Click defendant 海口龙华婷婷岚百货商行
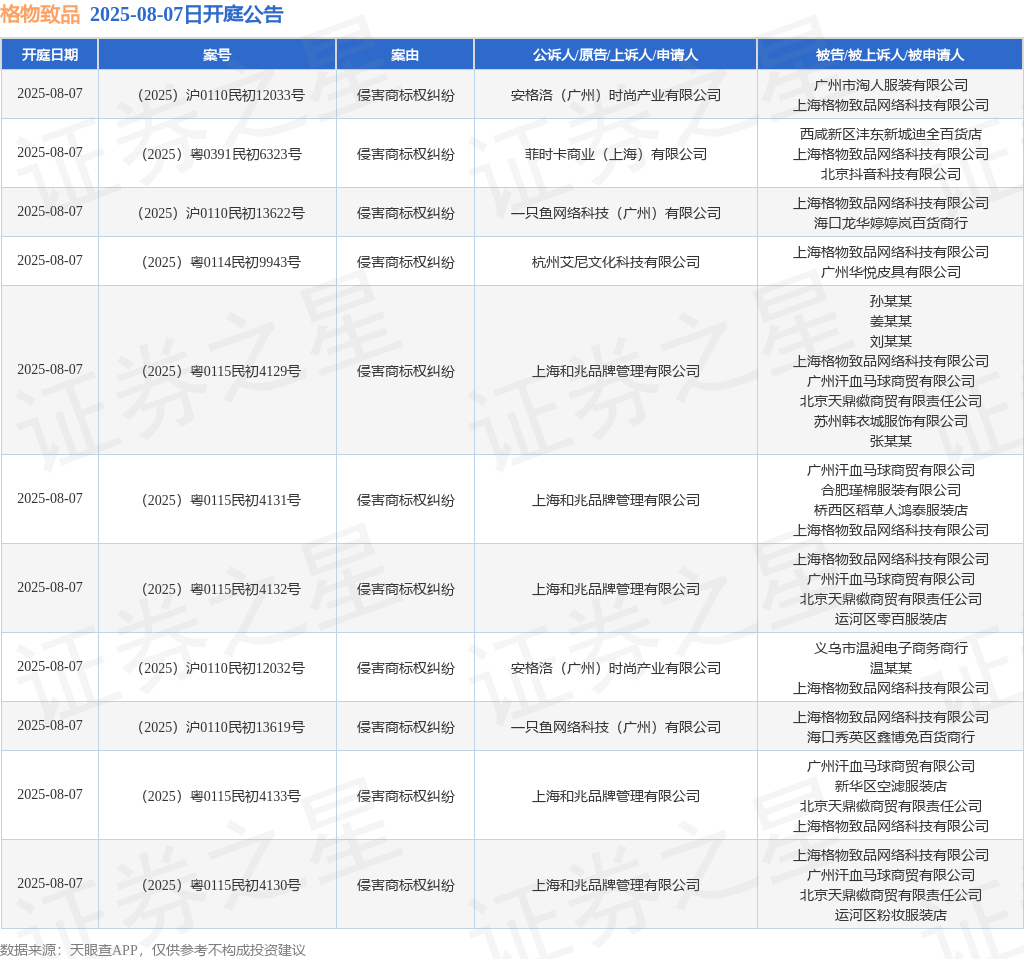The height and width of the screenshot is (959, 1024). click(891, 223)
